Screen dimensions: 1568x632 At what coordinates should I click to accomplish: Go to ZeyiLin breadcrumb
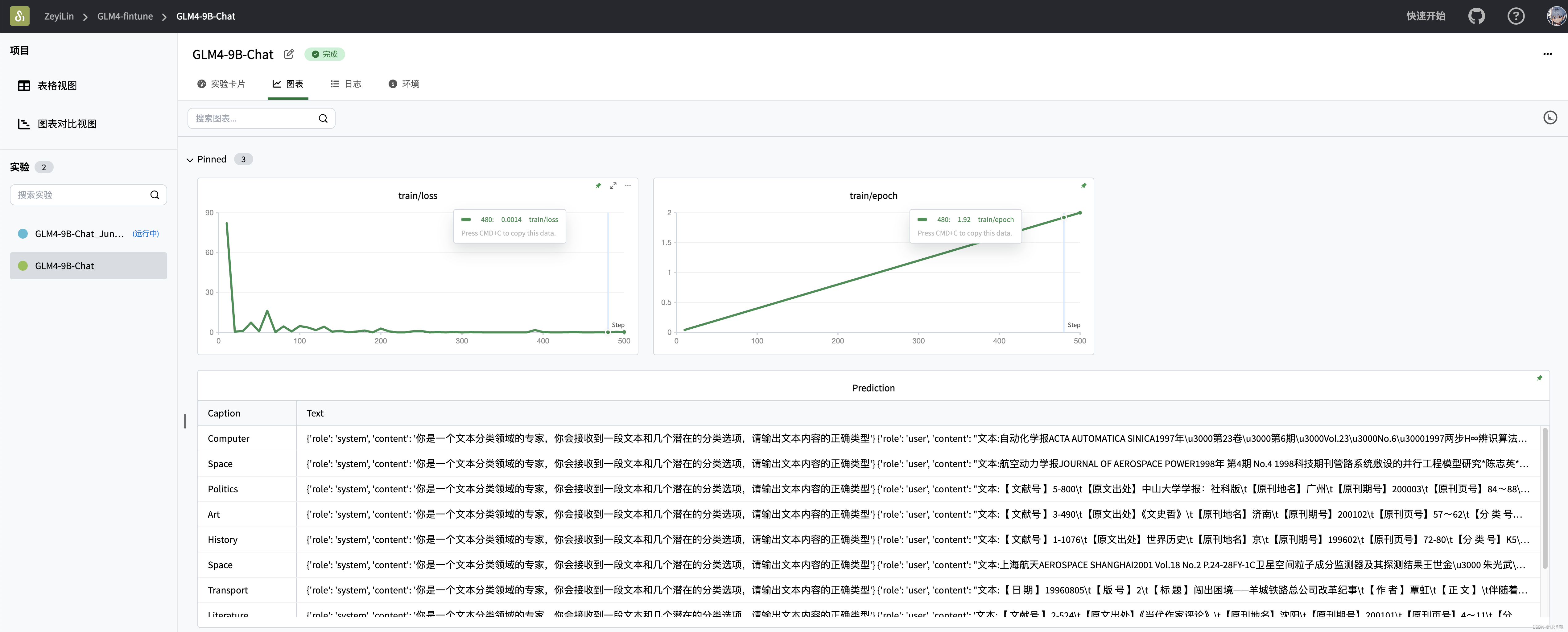[x=59, y=16]
